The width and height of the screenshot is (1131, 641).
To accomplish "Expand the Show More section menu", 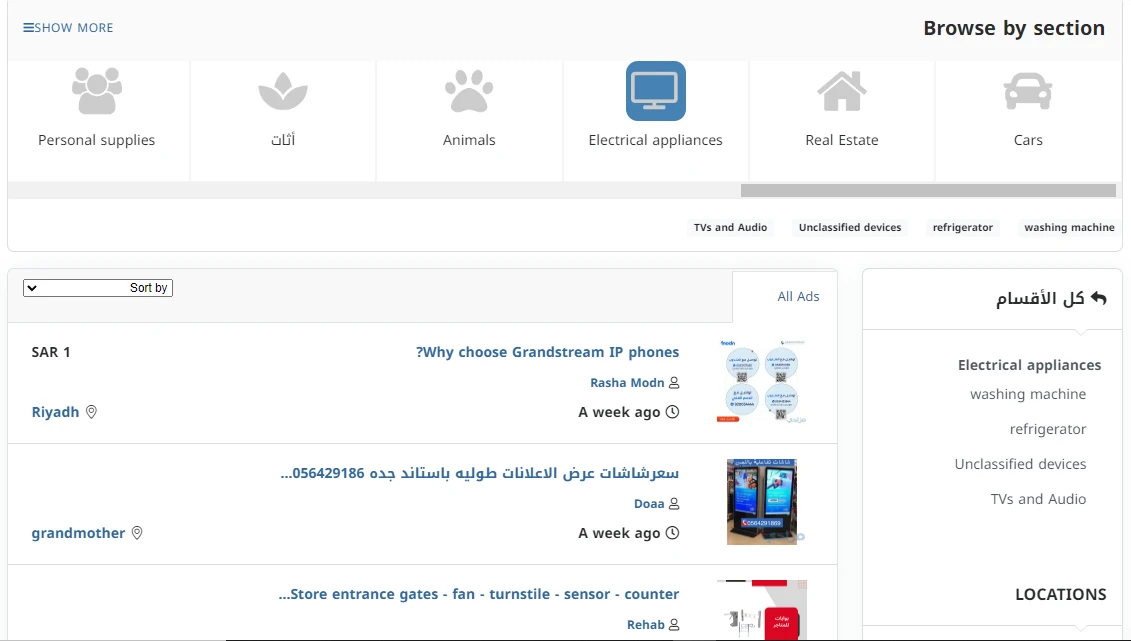I will (x=68, y=28).
